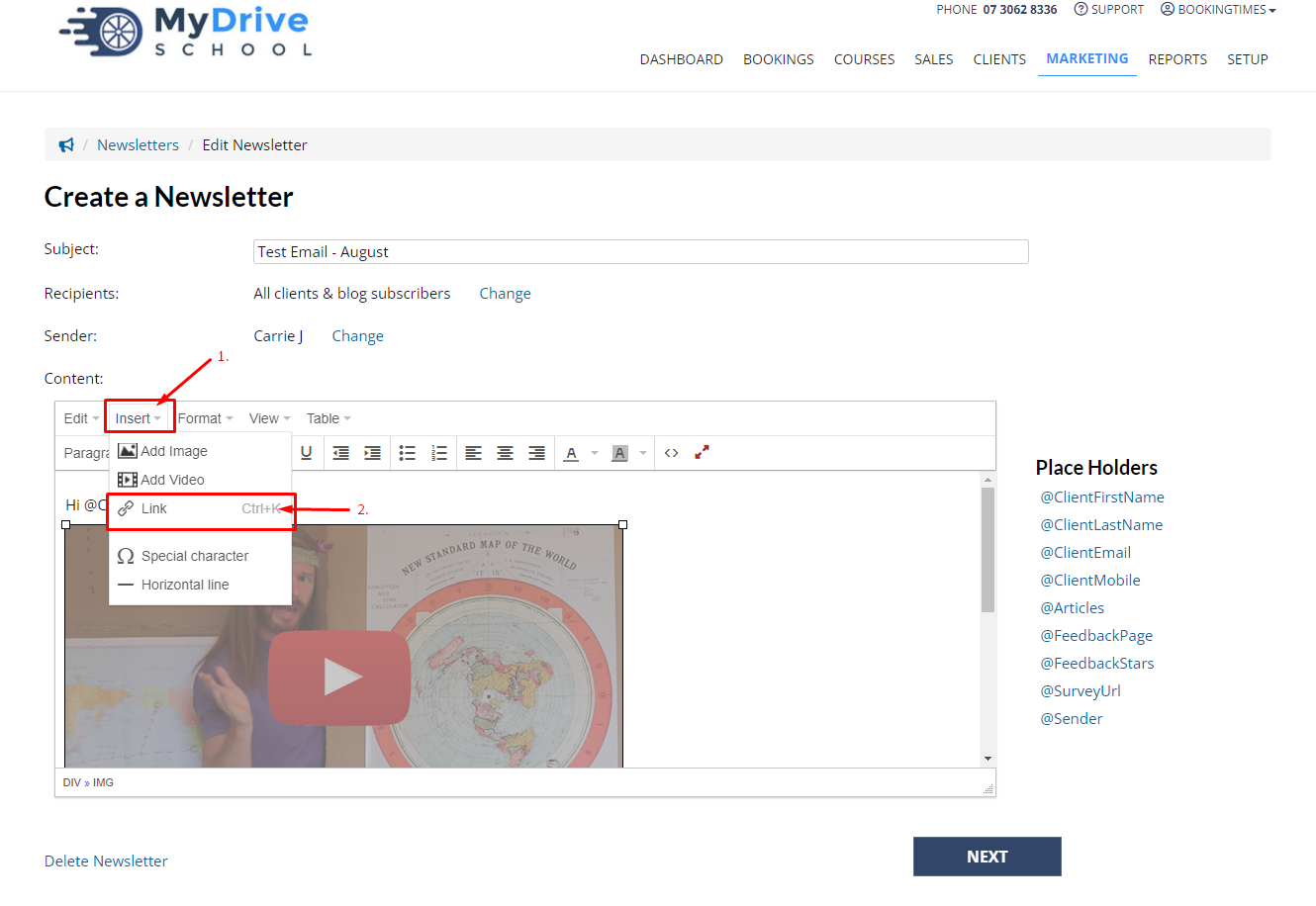Insert @FeedbackStars placeholder
1316x906 pixels.
[x=1097, y=664]
